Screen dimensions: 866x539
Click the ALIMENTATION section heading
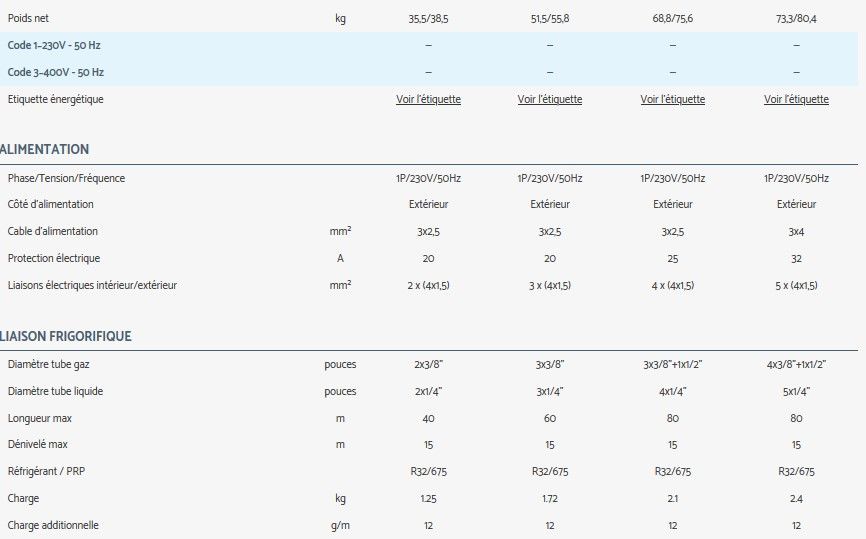click(x=45, y=149)
